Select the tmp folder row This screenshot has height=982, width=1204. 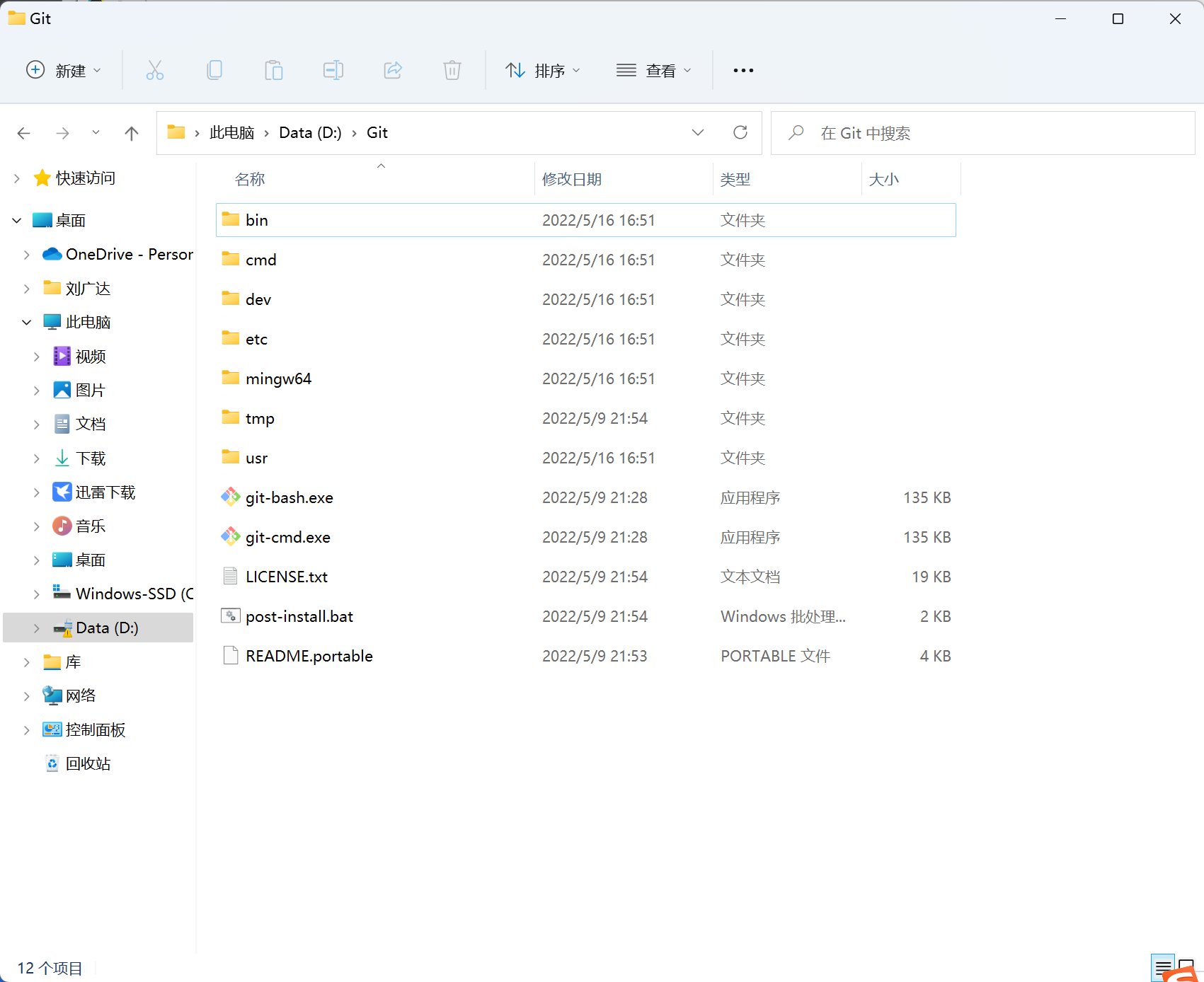pos(586,418)
